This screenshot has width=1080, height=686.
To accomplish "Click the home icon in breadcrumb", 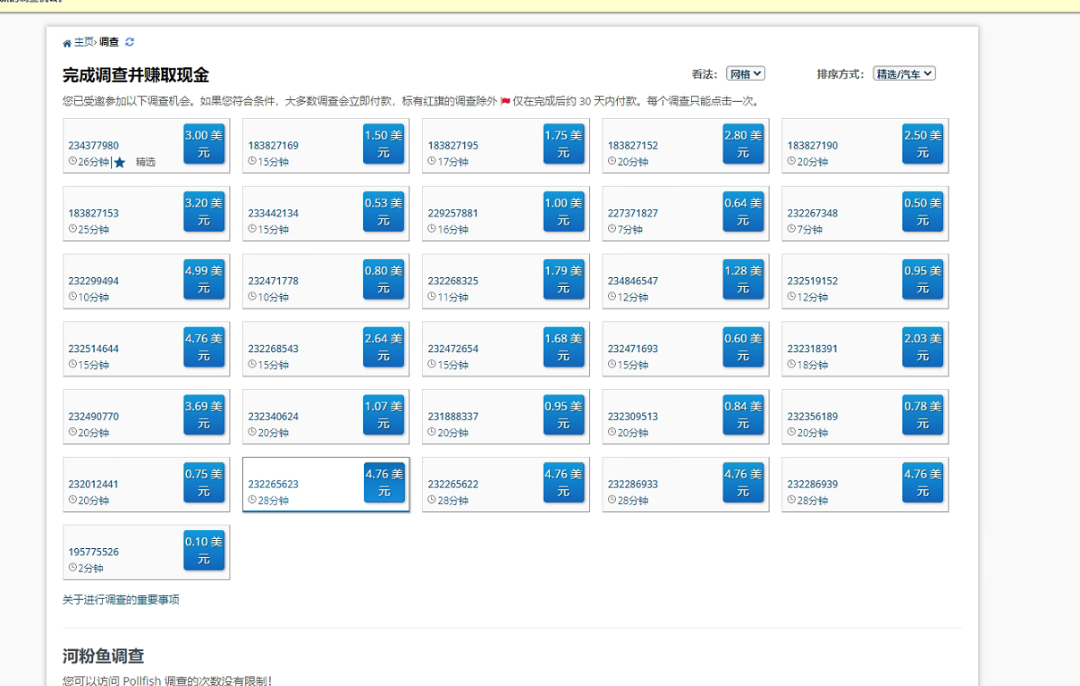I will tap(67, 43).
